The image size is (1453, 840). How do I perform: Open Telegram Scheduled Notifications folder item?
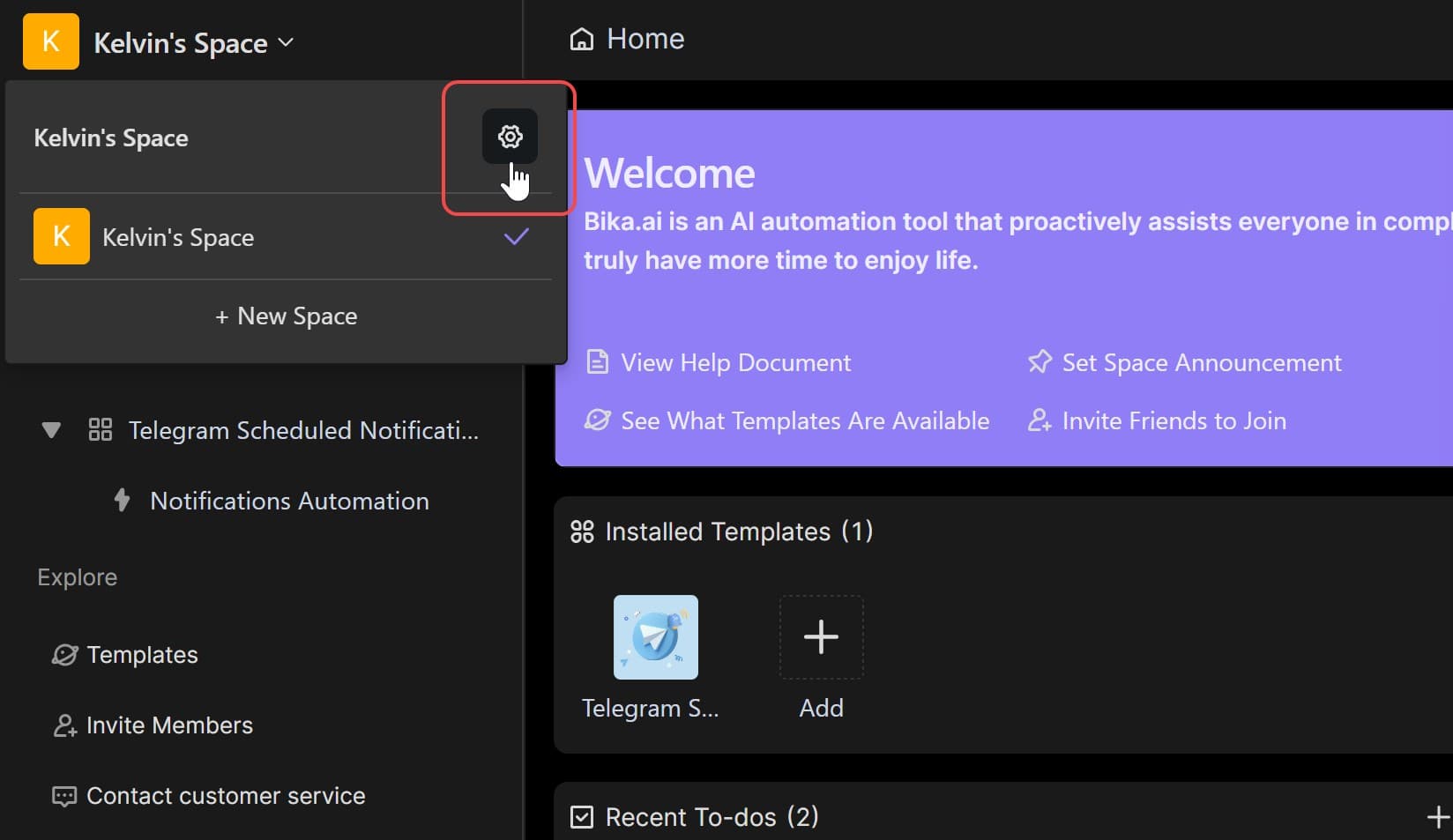[302, 430]
